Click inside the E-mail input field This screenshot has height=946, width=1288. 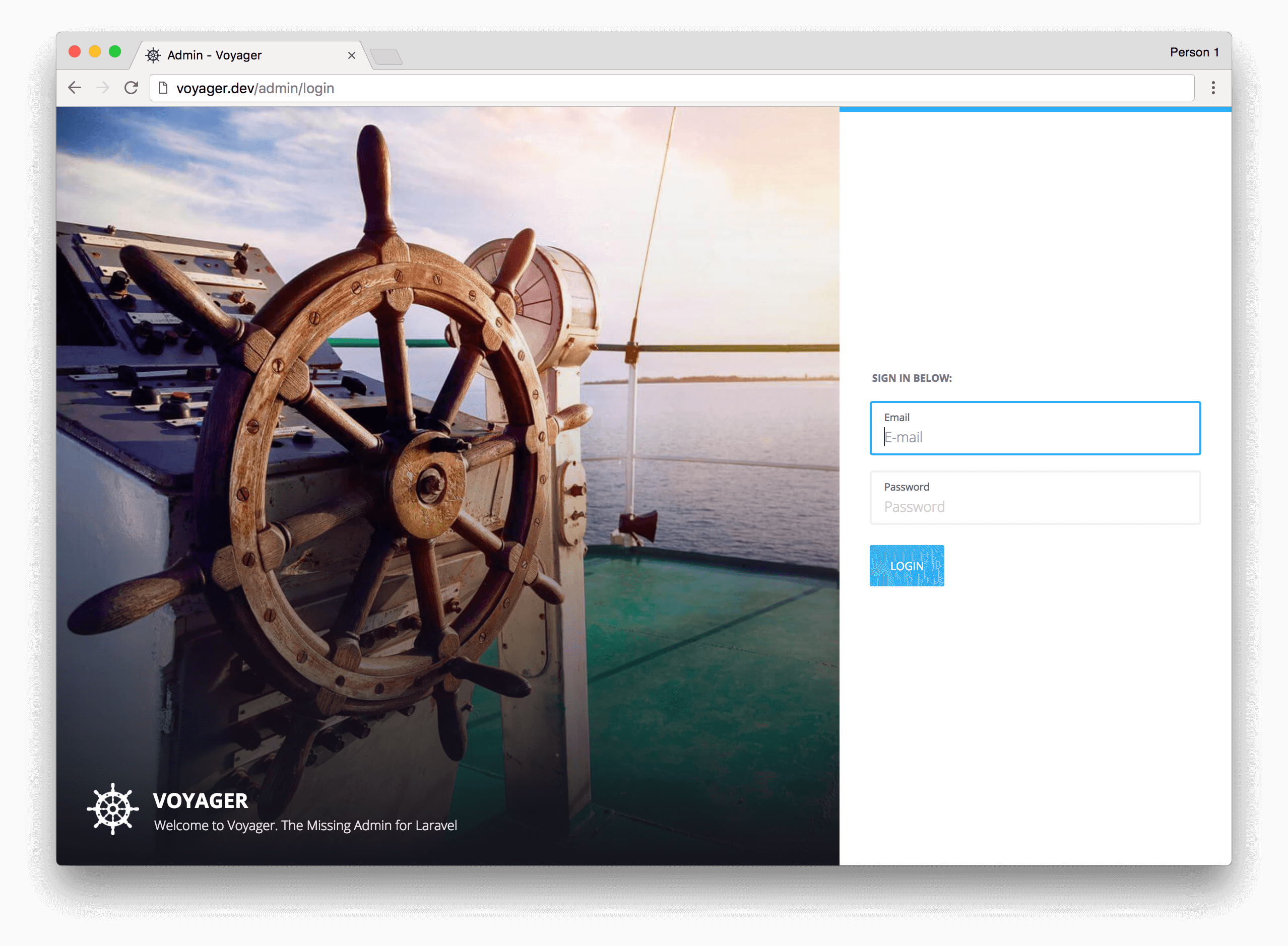click(x=1035, y=438)
